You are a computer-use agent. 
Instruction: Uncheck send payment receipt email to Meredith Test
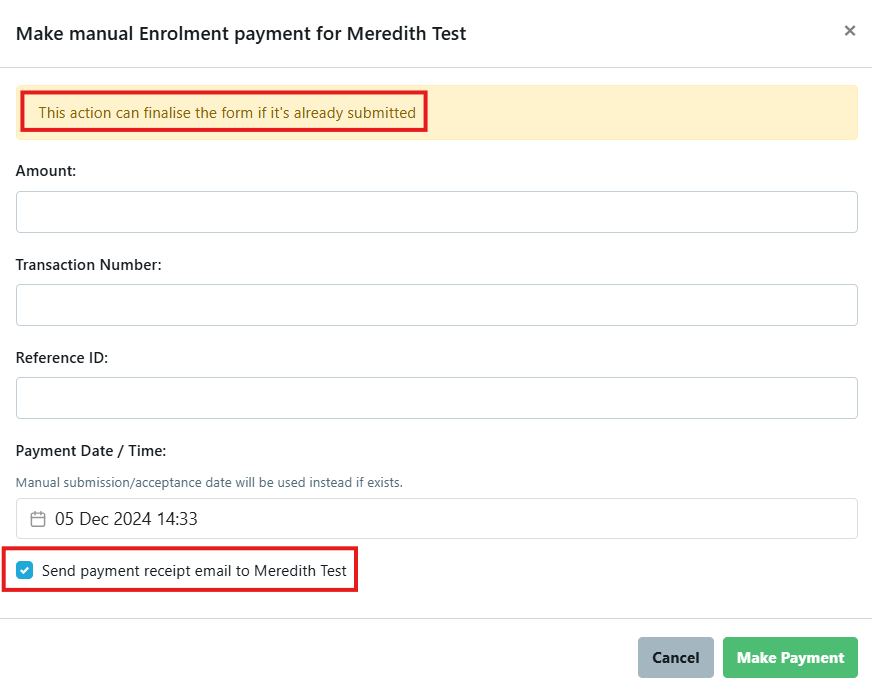pos(24,570)
